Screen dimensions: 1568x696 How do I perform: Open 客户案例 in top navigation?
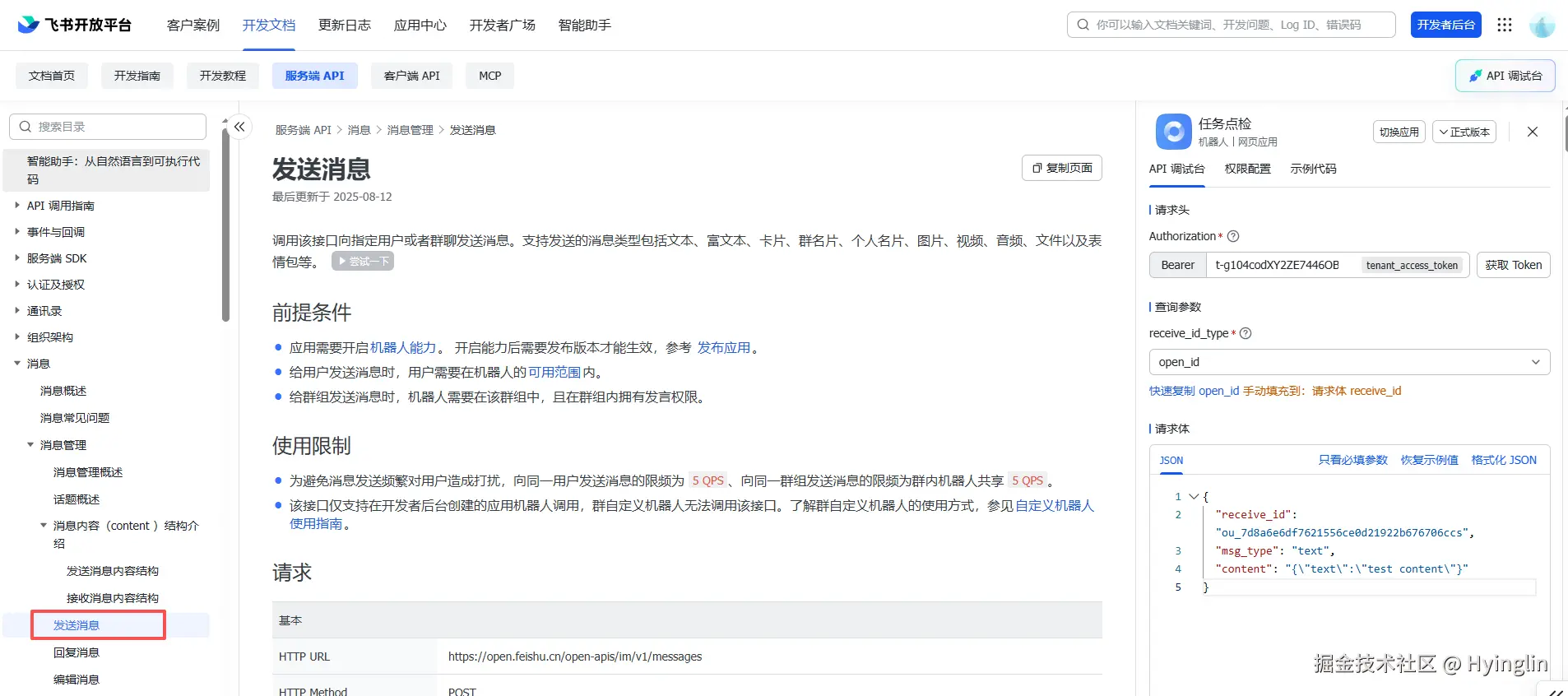pyautogui.click(x=193, y=26)
